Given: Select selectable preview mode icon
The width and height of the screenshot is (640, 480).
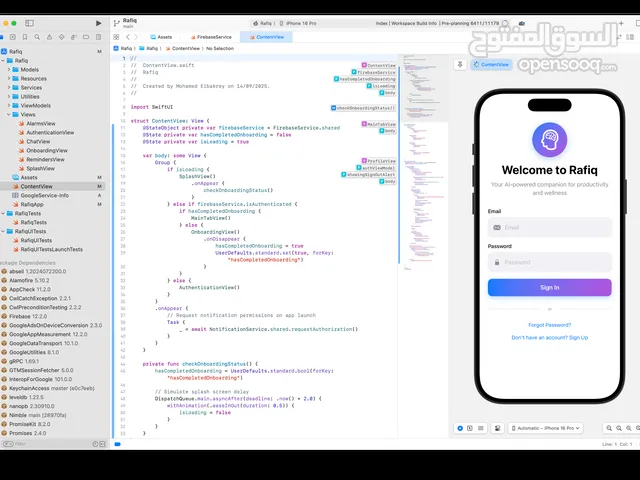Looking at the screenshot, I should (x=470, y=428).
